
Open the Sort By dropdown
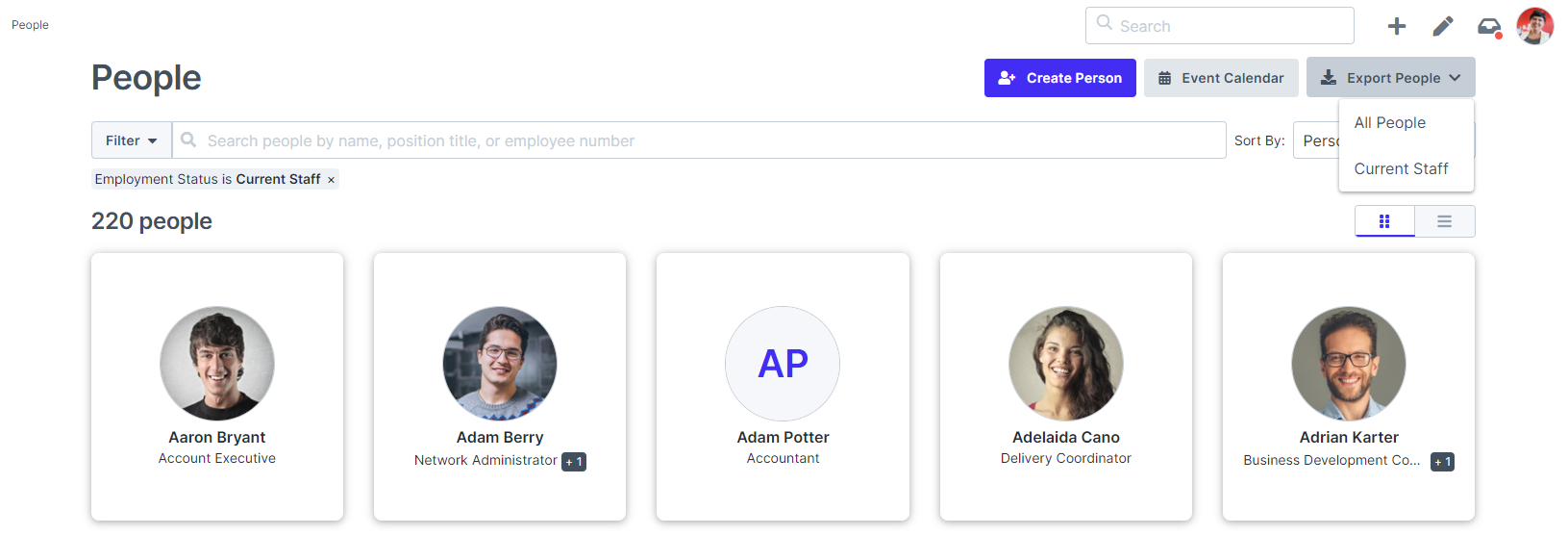point(1319,140)
